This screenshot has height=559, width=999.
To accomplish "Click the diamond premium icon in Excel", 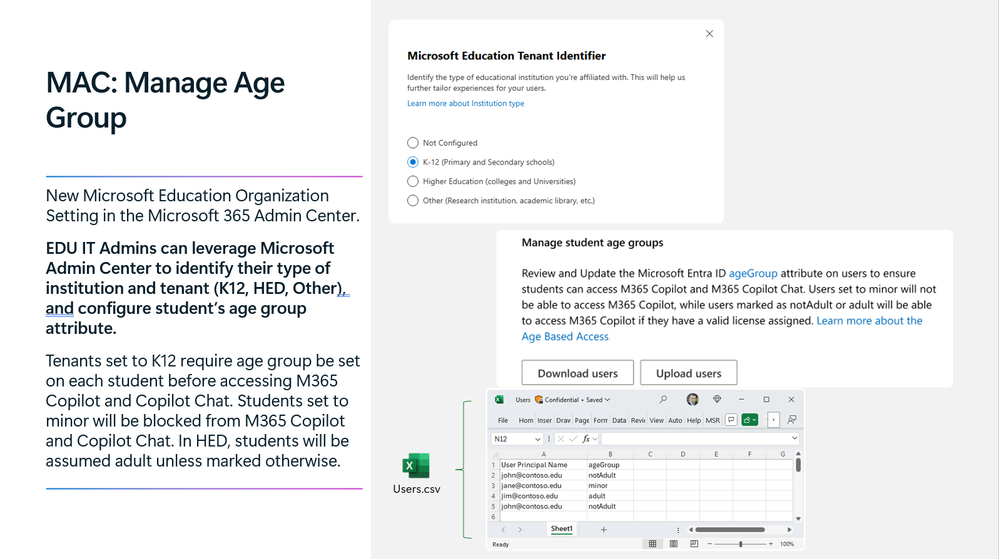I will 717,400.
